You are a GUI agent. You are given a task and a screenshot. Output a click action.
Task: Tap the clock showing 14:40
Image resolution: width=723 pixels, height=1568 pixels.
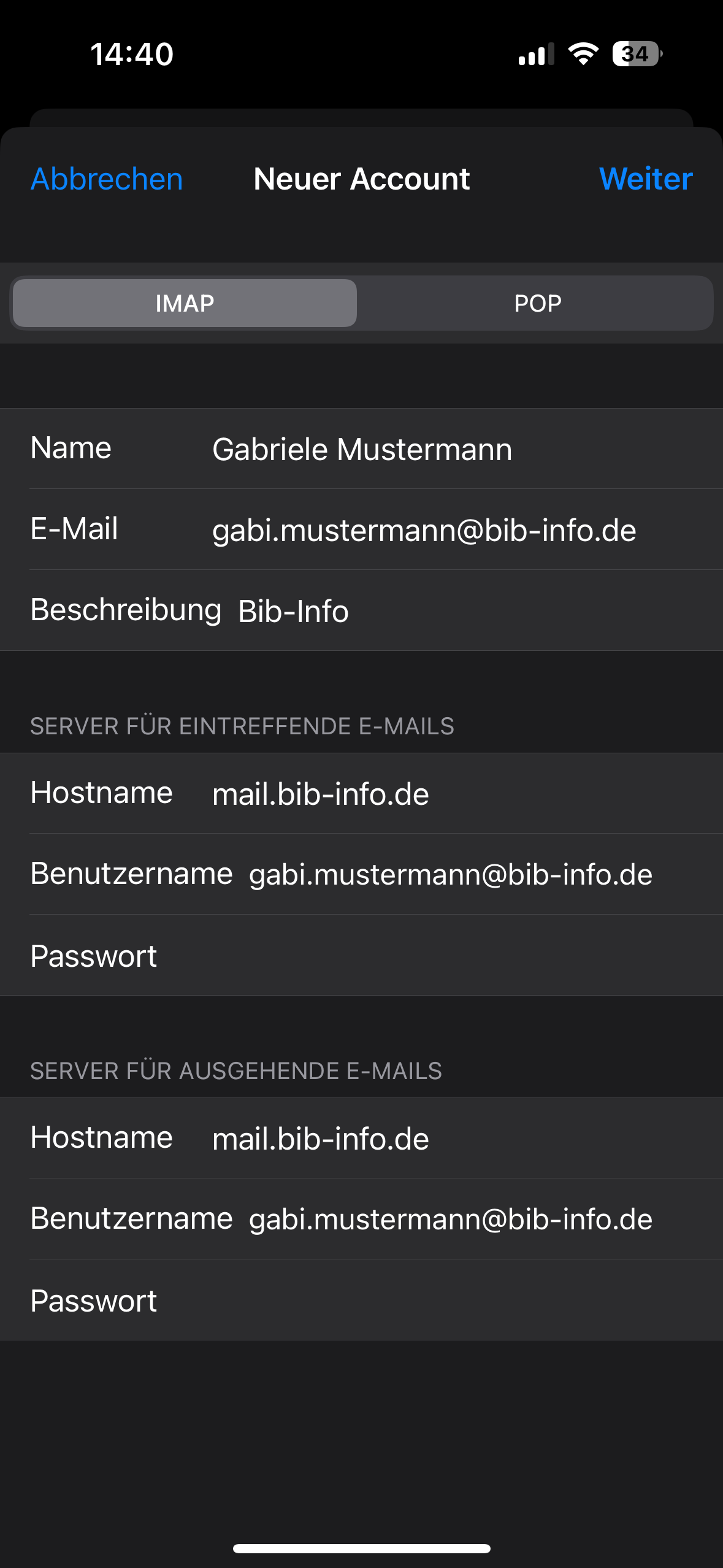pos(132,54)
